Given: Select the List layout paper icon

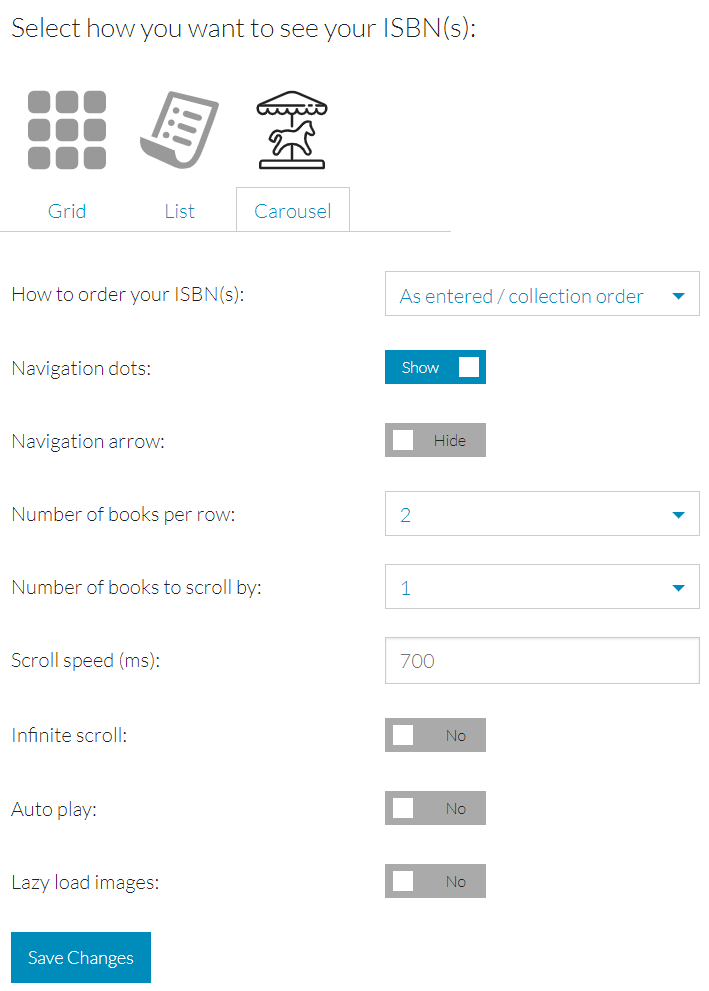Looking at the screenshot, I should click(x=179, y=130).
